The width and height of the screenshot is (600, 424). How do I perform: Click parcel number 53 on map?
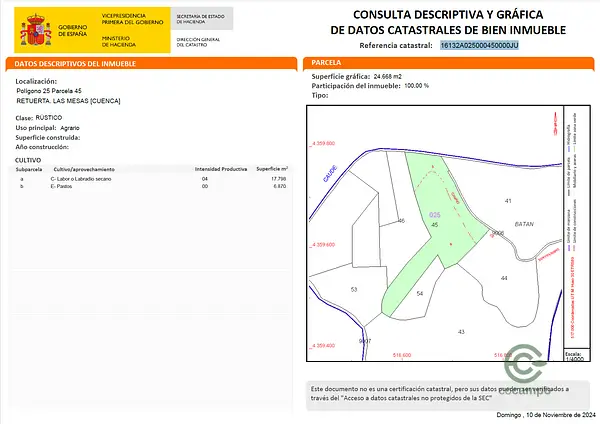(354, 289)
